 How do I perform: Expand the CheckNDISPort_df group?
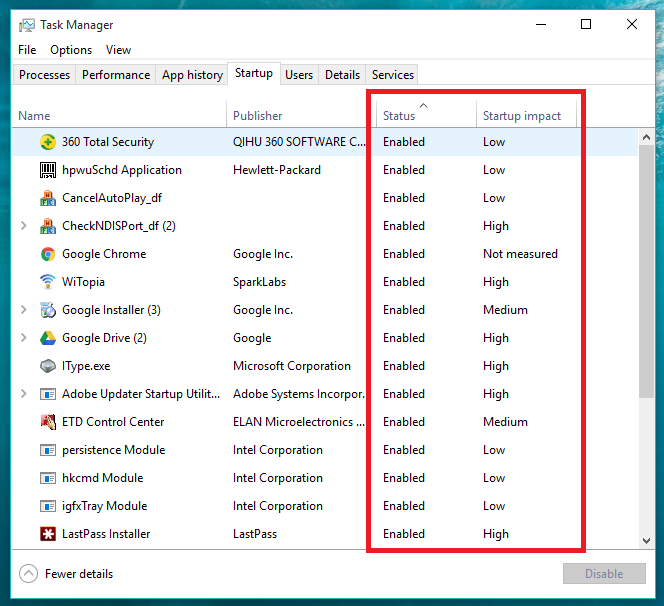(24, 226)
